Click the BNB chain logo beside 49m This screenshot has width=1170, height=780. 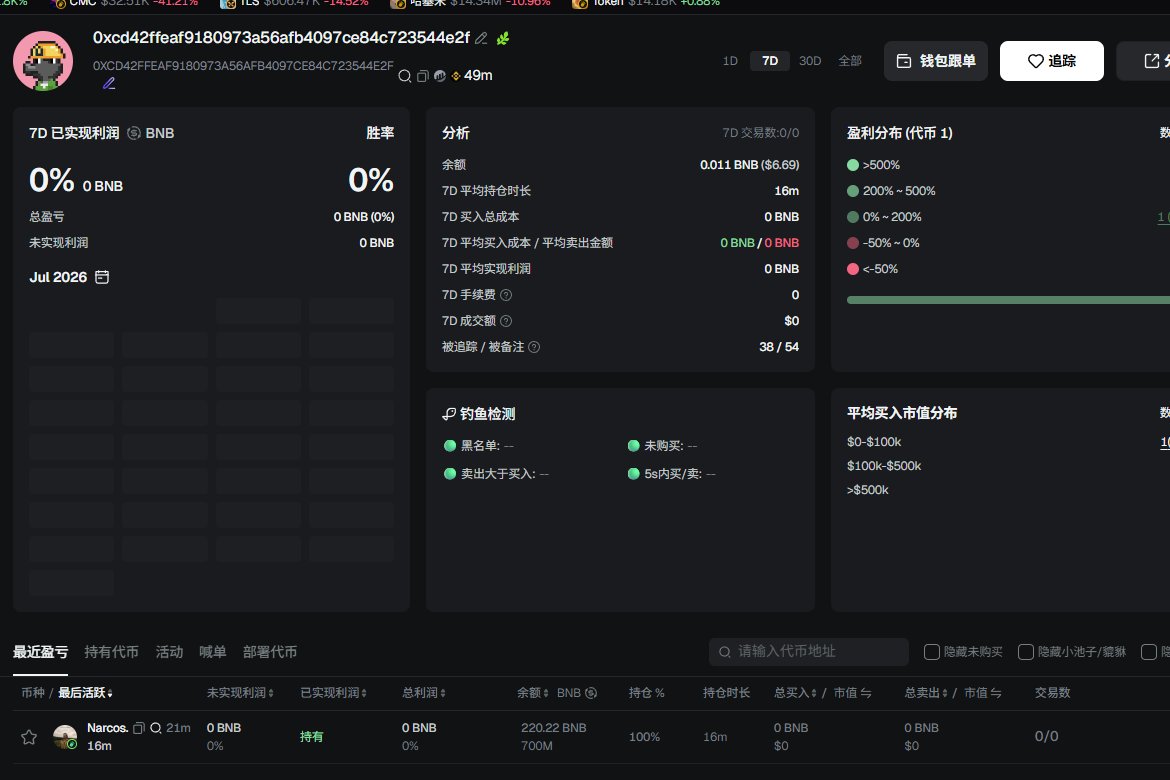pos(456,76)
